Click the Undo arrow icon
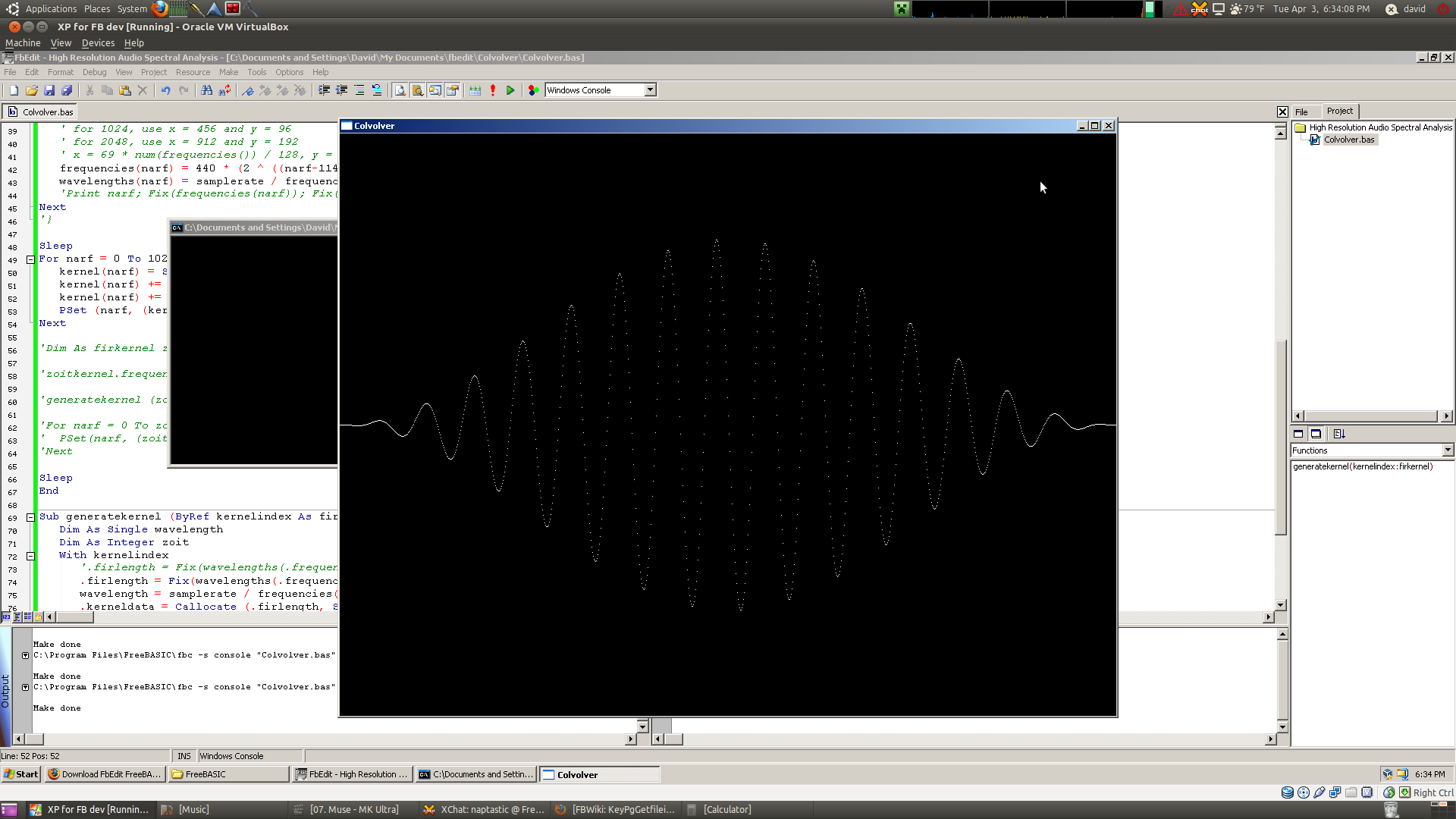Viewport: 1456px width, 819px height. (x=166, y=90)
